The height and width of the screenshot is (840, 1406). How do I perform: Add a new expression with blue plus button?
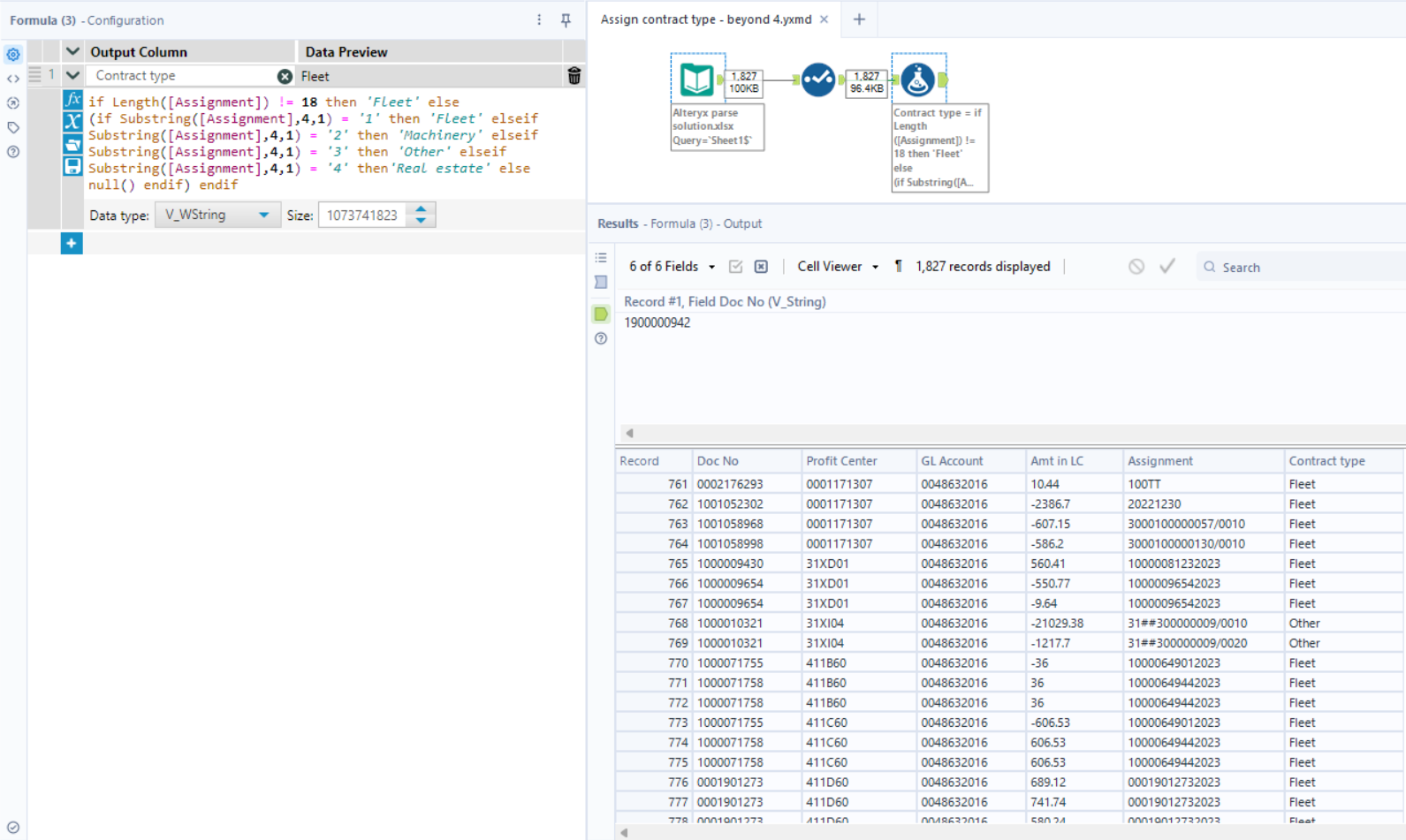[x=72, y=243]
